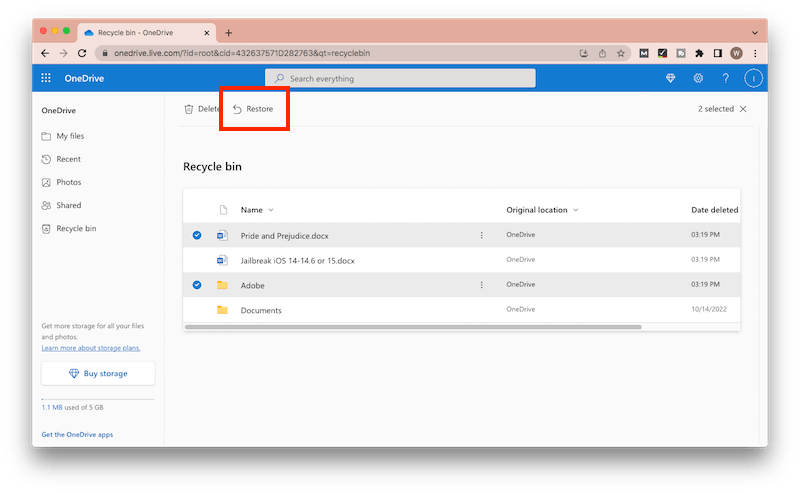
Task: Go back in browser
Action: coord(45,53)
